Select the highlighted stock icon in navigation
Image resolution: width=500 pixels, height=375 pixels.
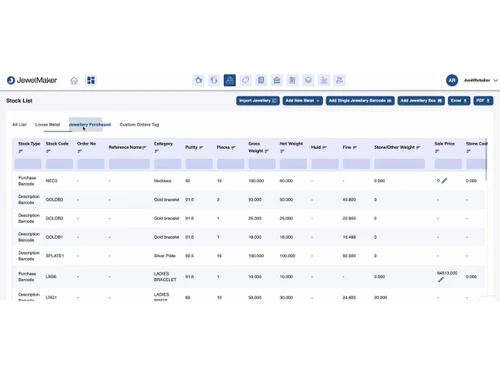click(230, 80)
